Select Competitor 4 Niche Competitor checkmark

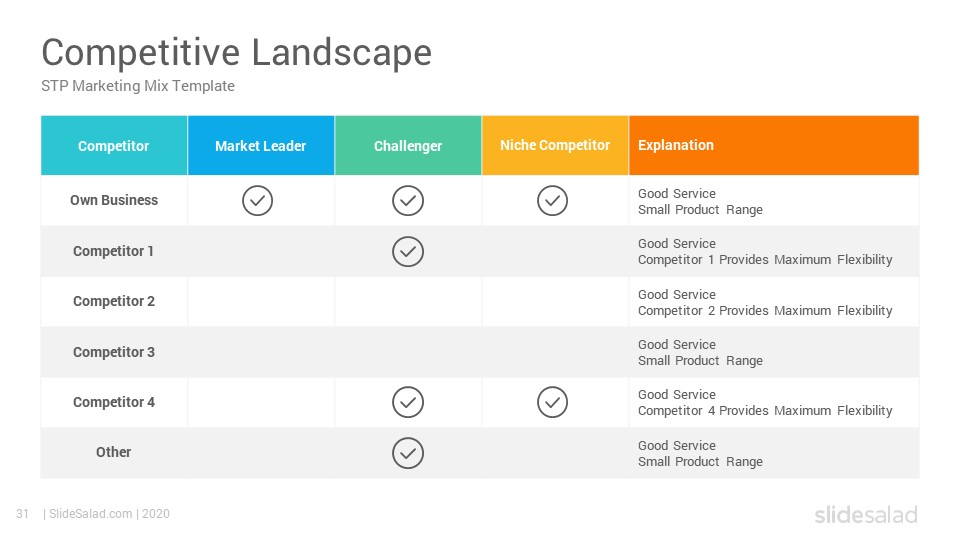(x=552, y=402)
